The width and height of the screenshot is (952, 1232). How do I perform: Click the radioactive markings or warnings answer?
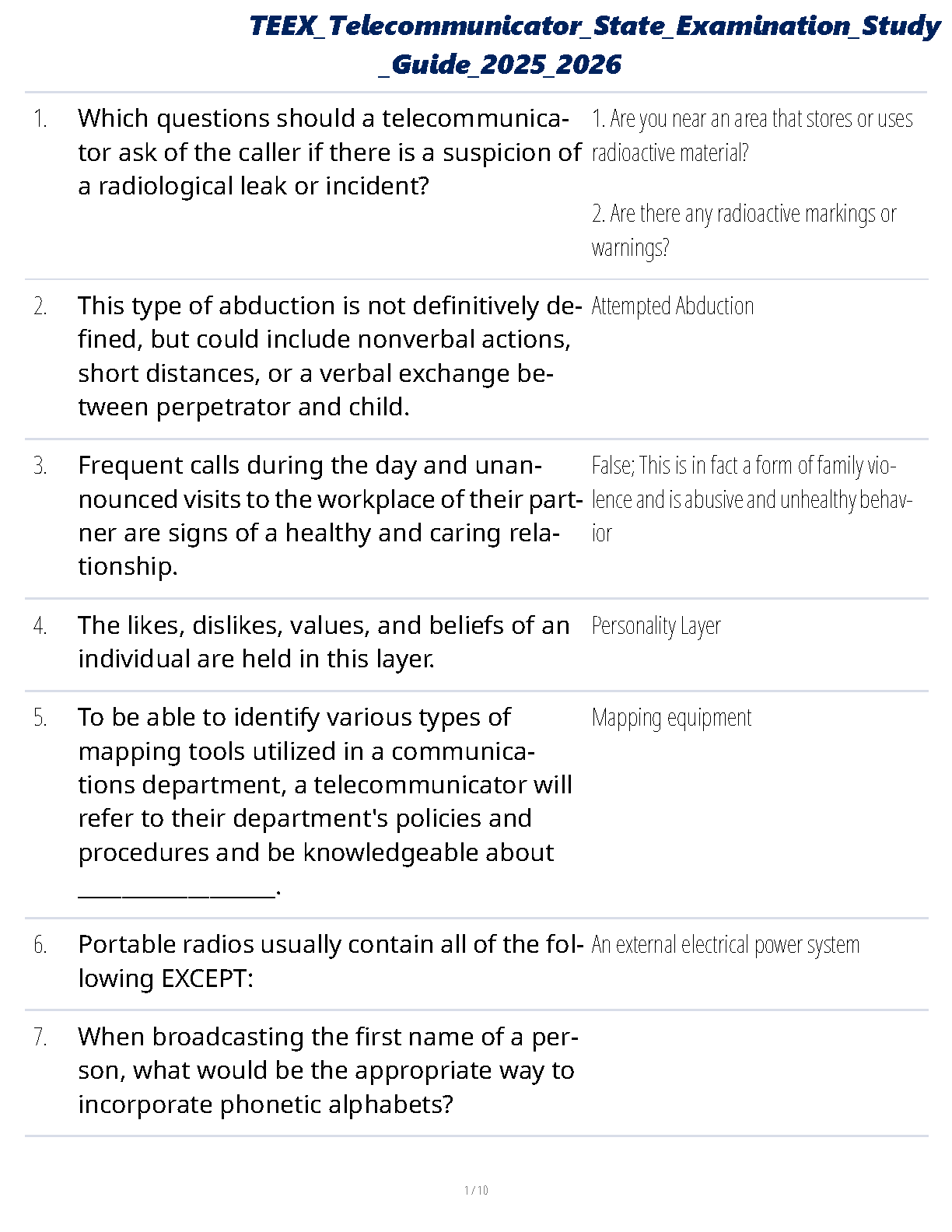pyautogui.click(x=744, y=230)
